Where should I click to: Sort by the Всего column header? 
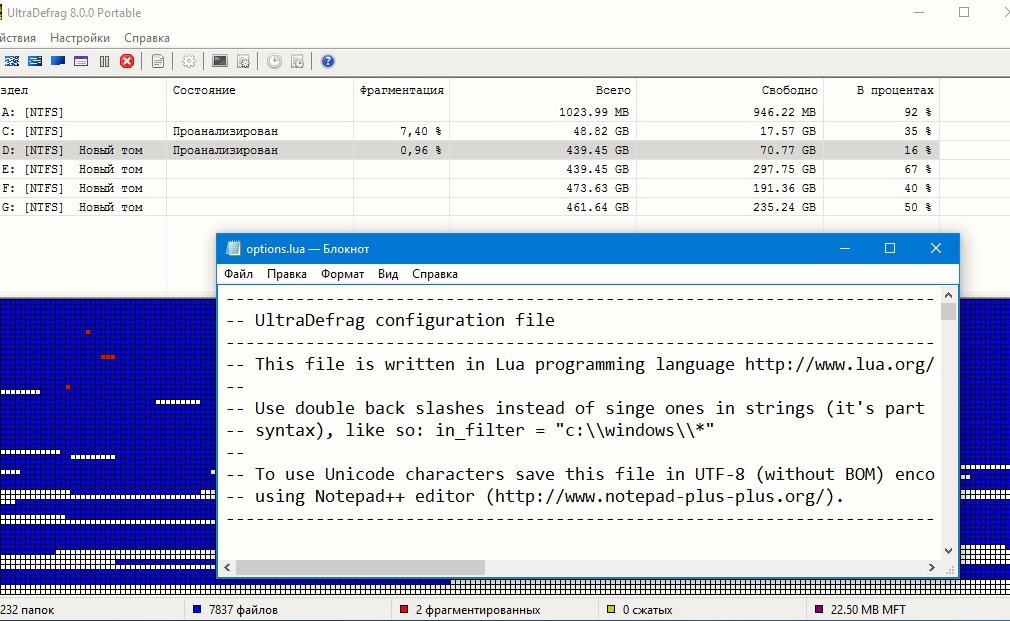(543, 90)
